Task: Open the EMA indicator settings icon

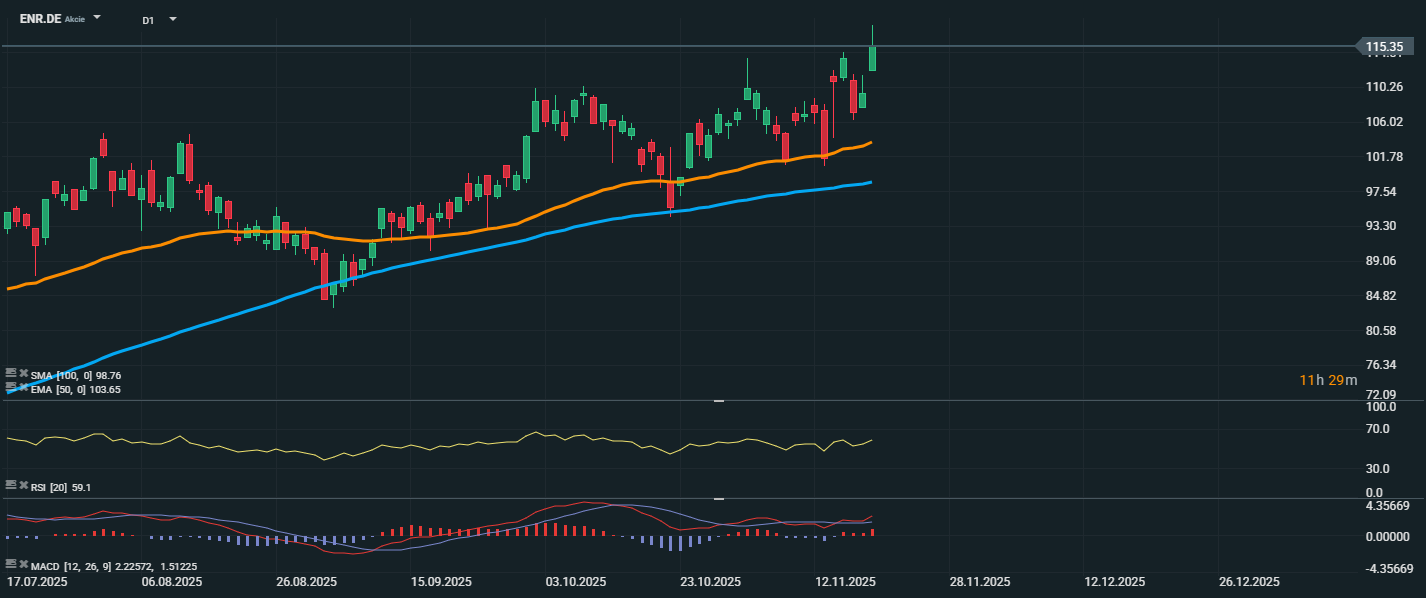Action: point(11,387)
